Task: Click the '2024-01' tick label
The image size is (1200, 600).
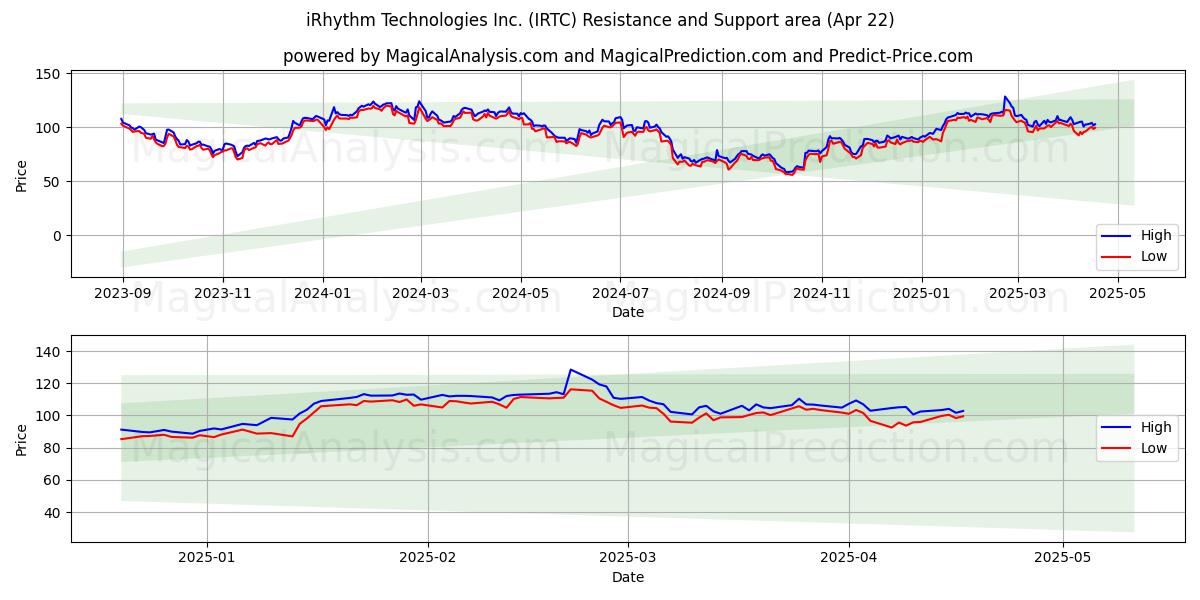Action: [322, 294]
